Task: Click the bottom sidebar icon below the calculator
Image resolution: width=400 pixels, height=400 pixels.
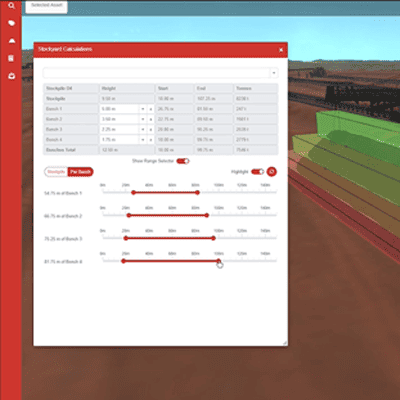Action: (12, 76)
